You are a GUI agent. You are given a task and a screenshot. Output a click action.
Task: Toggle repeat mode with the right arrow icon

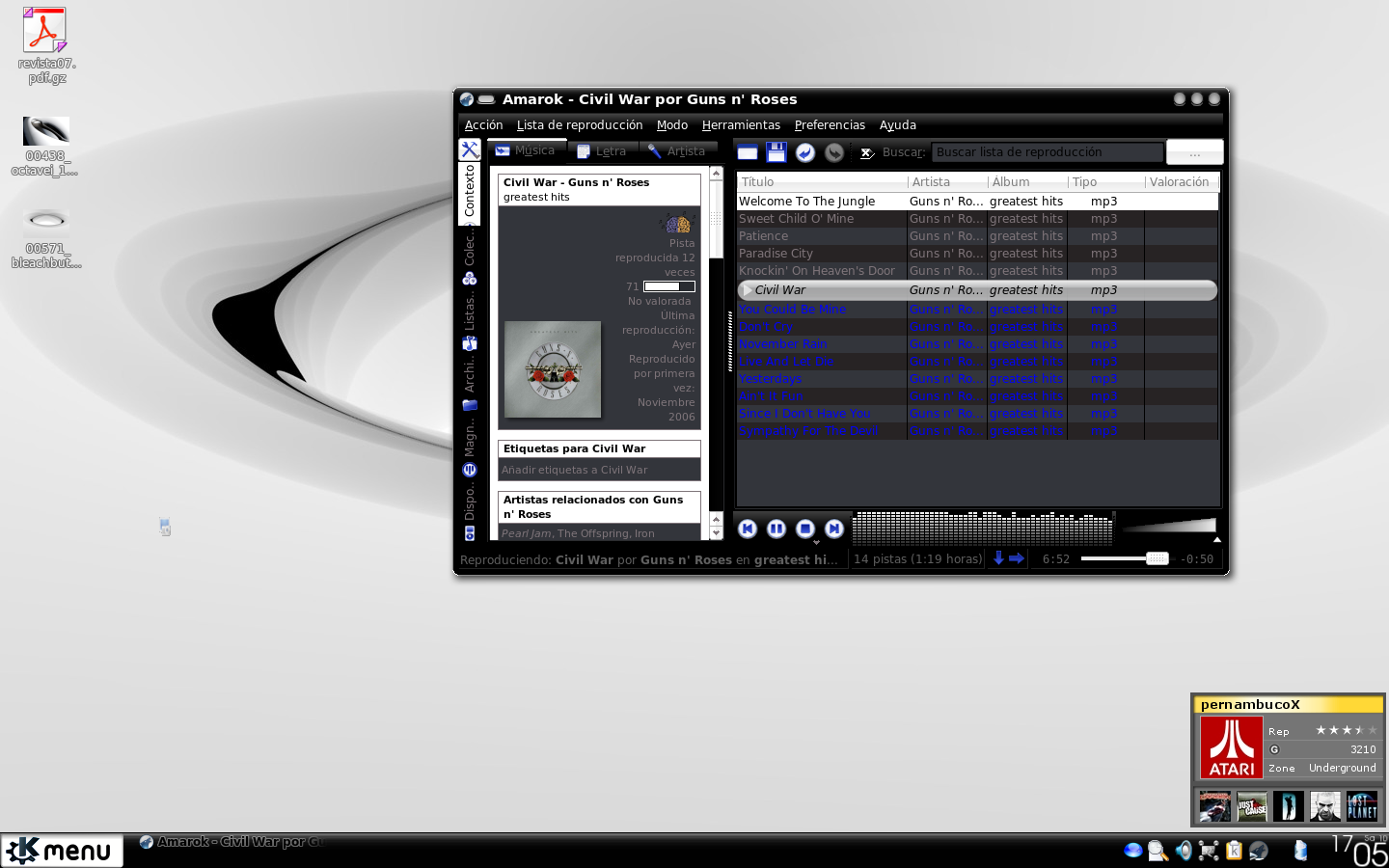(x=1016, y=558)
